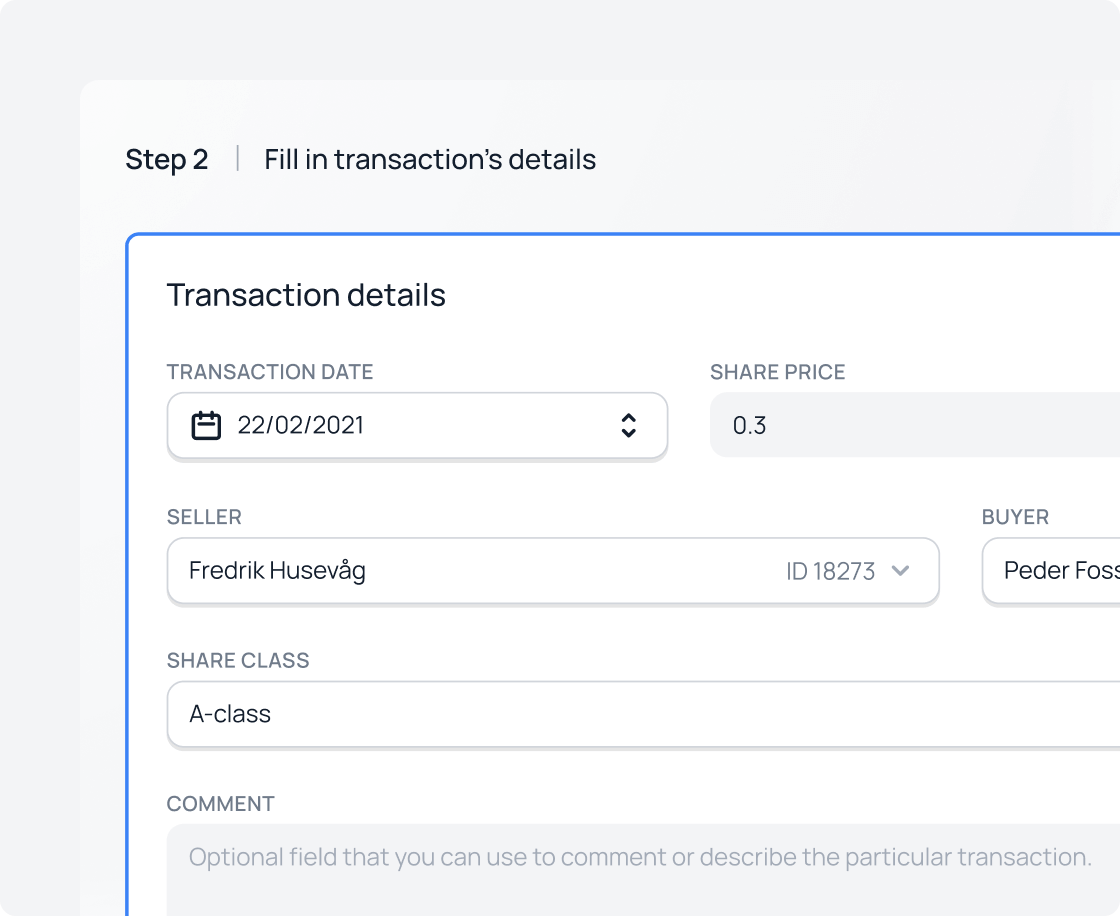1120x916 pixels.
Task: Click the seller's ID 18273 text
Action: 830,571
